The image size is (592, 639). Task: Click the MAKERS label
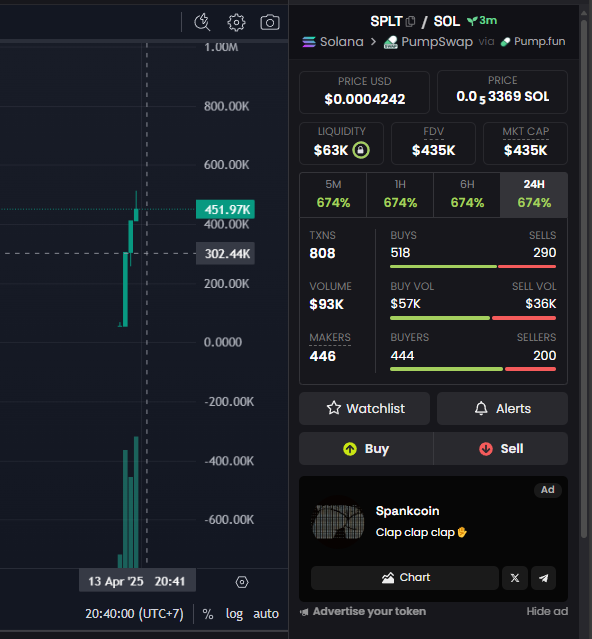coord(330,337)
